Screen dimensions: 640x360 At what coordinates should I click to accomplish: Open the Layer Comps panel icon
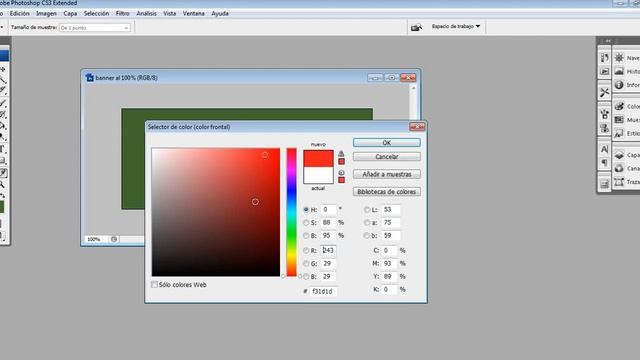(604, 184)
